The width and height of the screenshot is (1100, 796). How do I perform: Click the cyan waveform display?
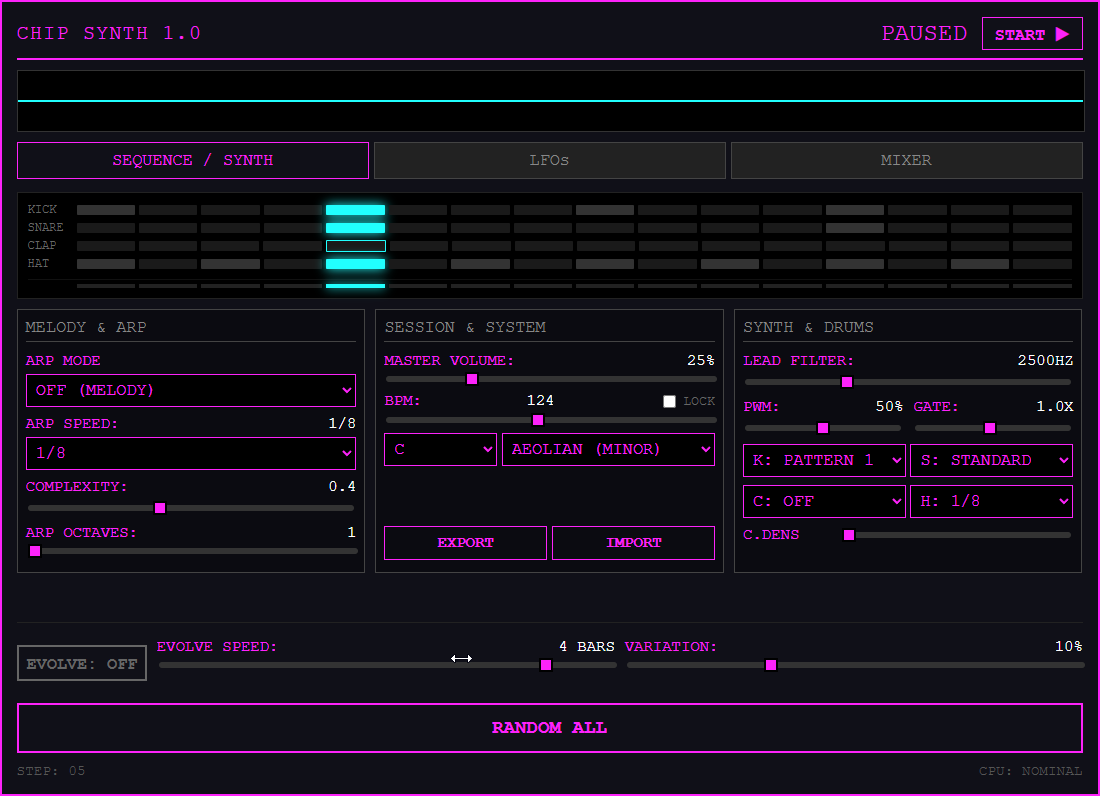[551, 101]
